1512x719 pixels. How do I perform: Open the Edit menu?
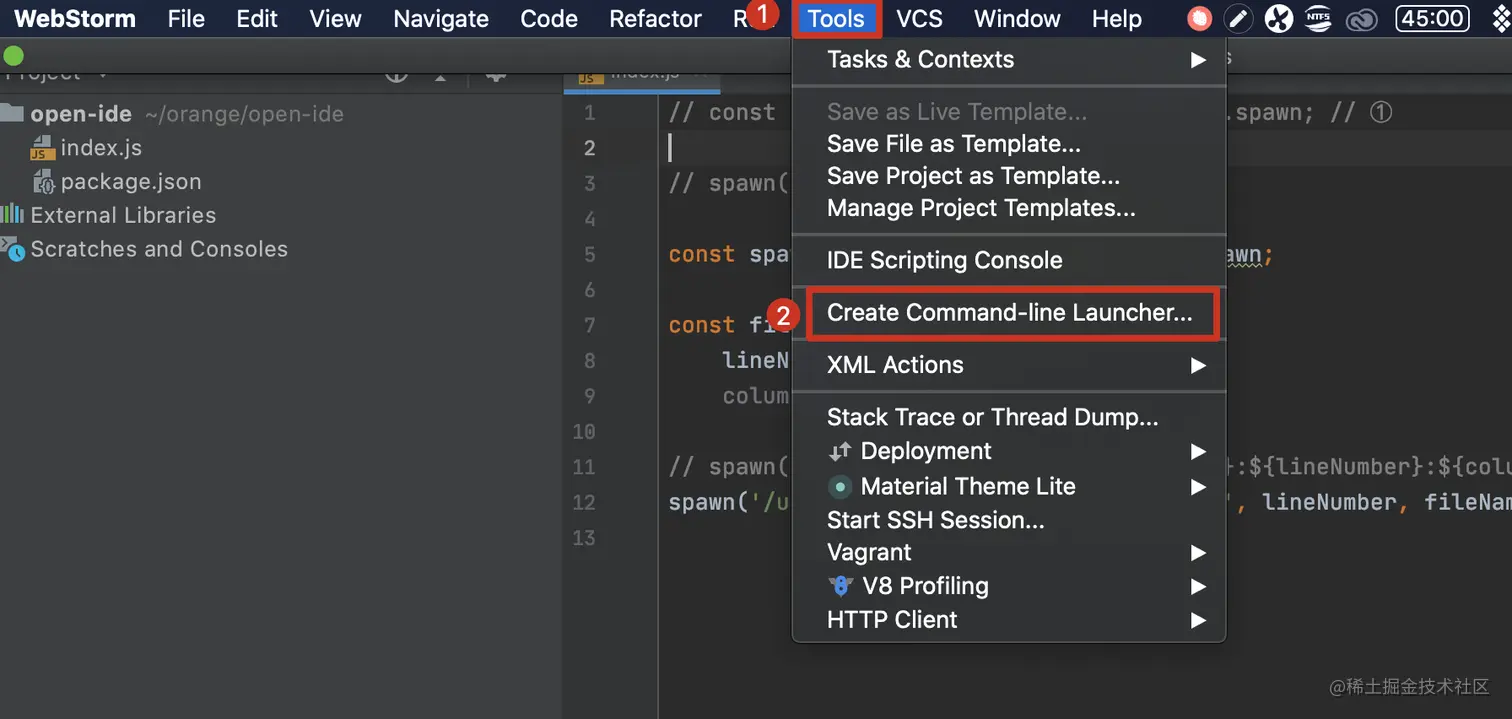coord(257,18)
